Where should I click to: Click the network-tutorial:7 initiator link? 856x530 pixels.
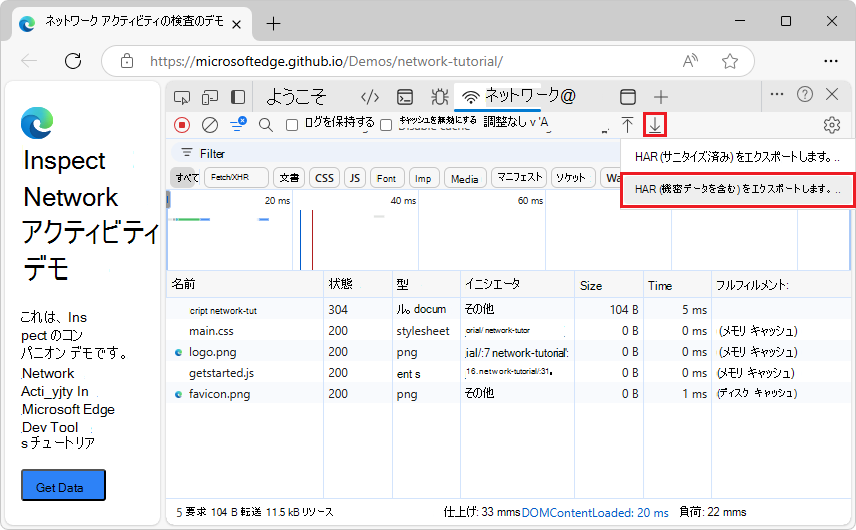tap(516, 353)
